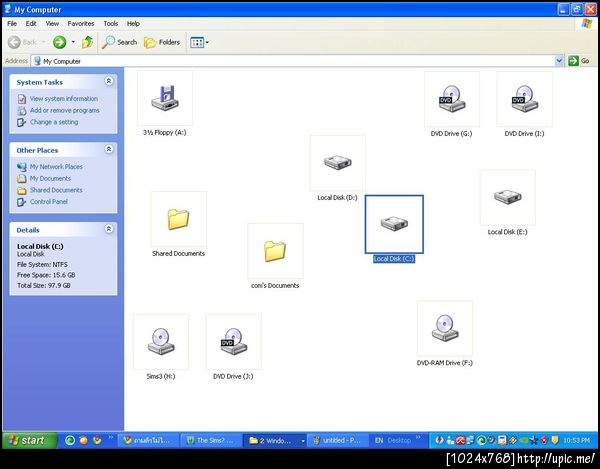
Task: Click the Go button beside address bar
Action: pyautogui.click(x=579, y=61)
